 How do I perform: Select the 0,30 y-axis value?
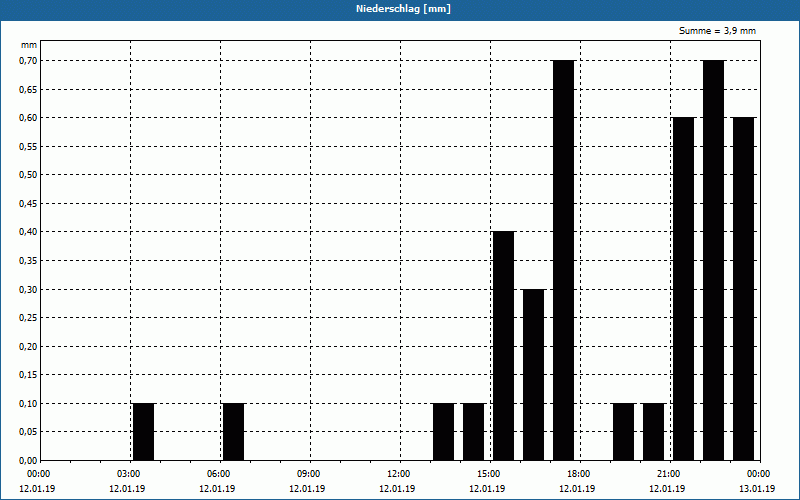(x=28, y=289)
